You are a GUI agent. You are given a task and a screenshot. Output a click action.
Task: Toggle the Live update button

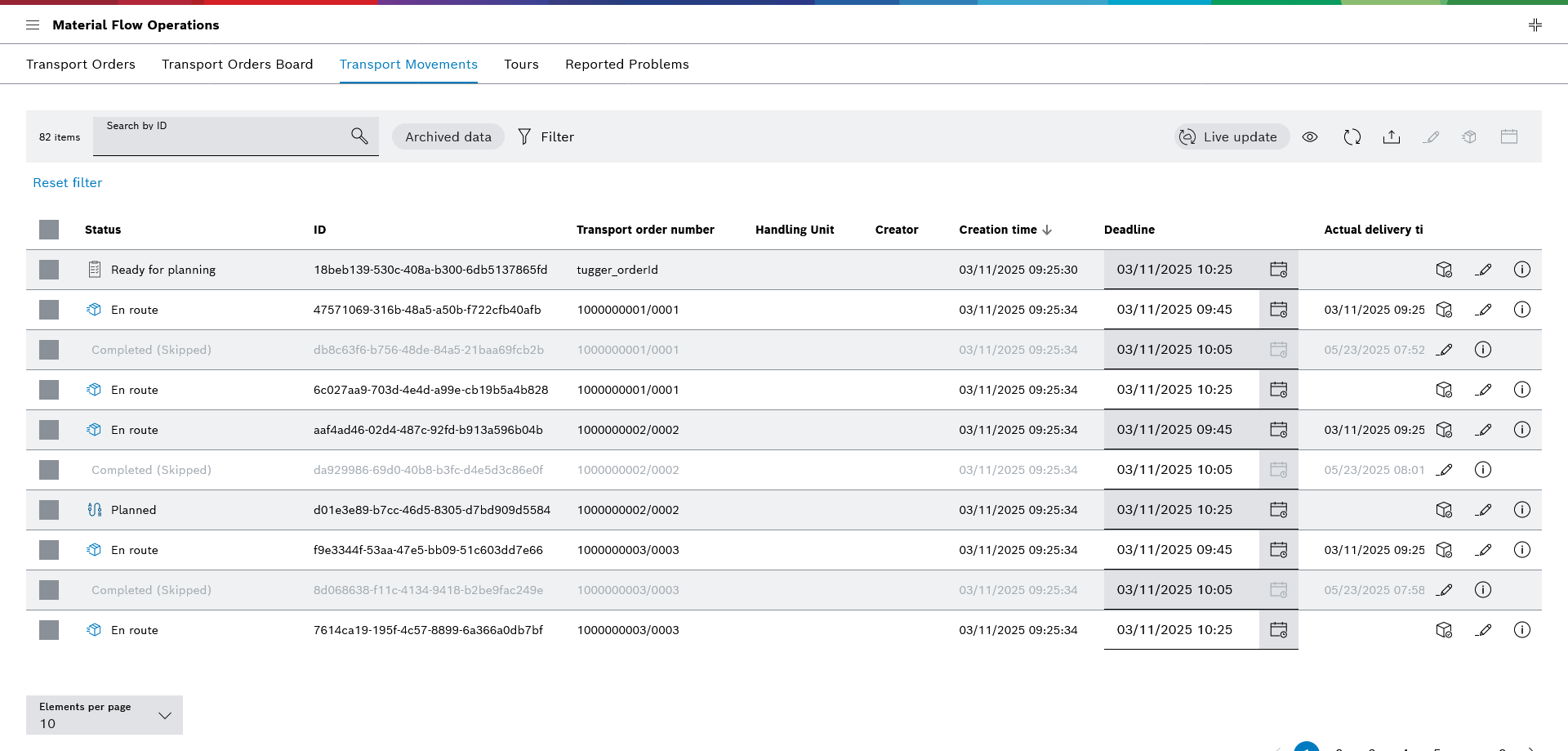[x=1232, y=137]
